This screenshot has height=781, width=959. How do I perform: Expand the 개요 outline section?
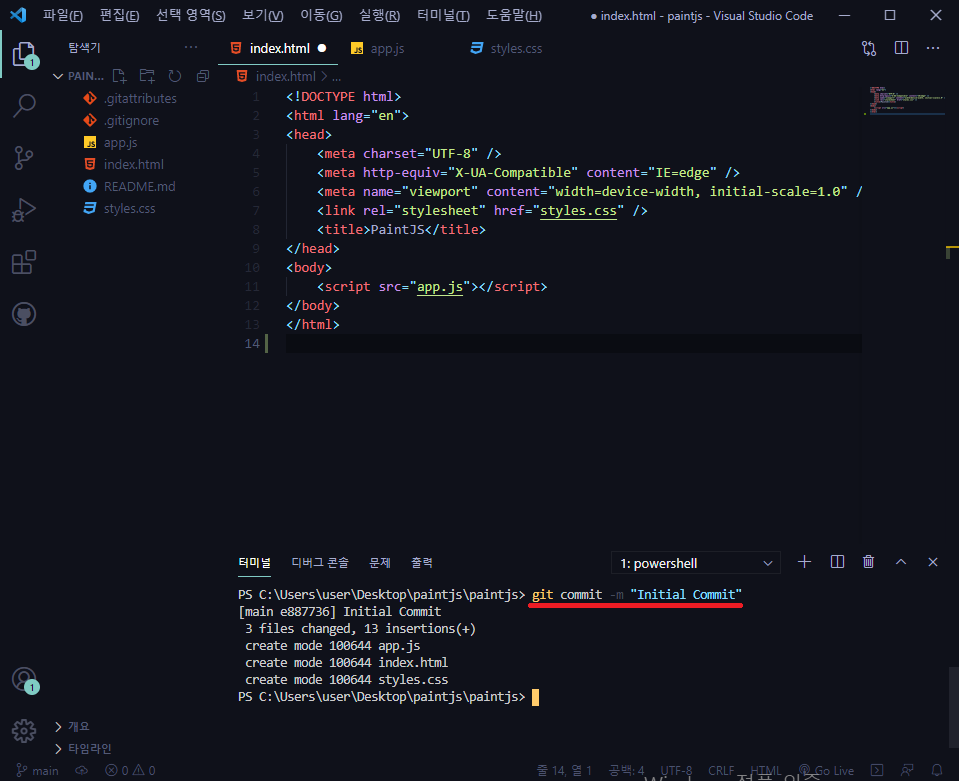pos(72,727)
